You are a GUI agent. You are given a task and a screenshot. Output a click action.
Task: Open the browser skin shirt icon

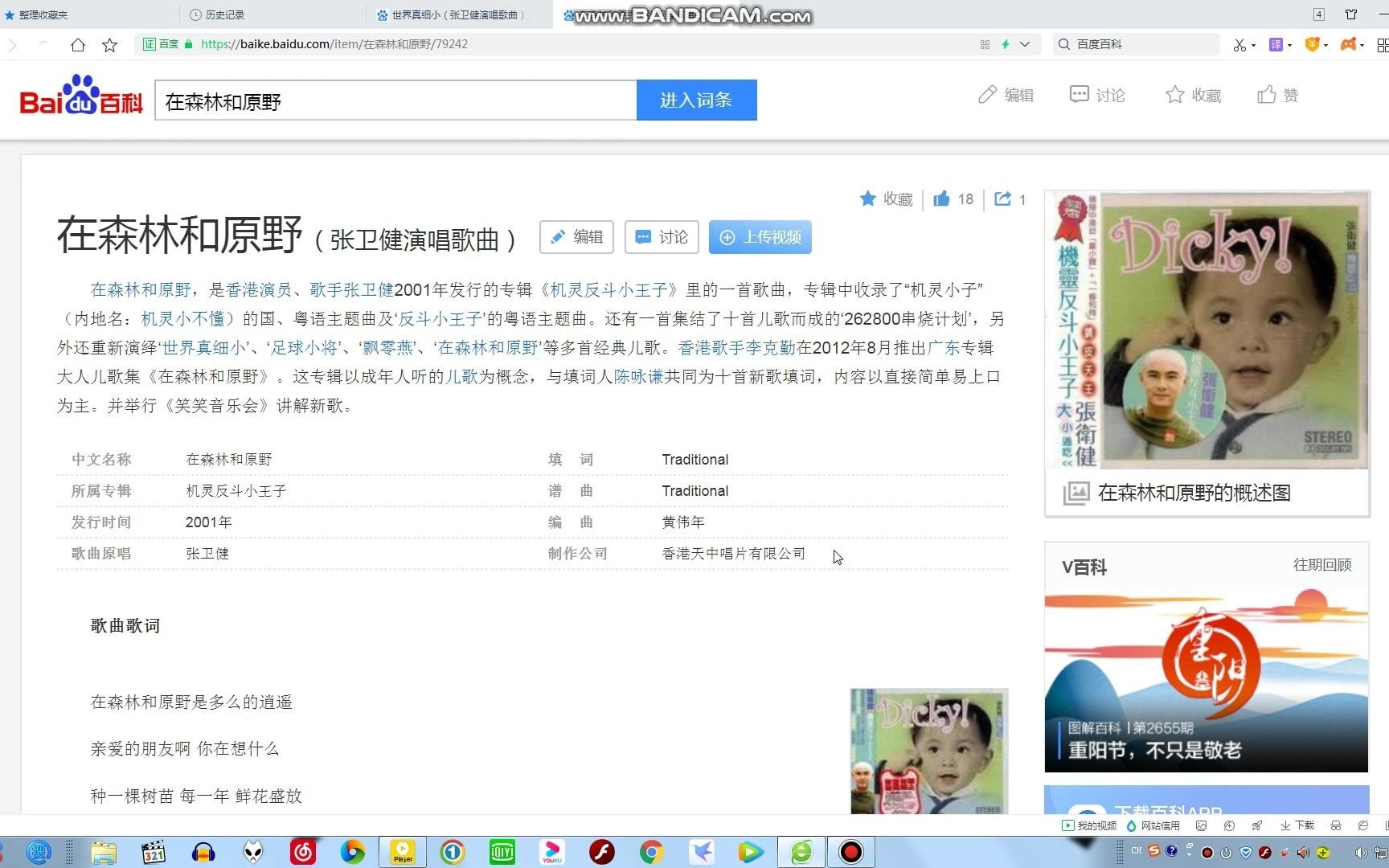1351,14
